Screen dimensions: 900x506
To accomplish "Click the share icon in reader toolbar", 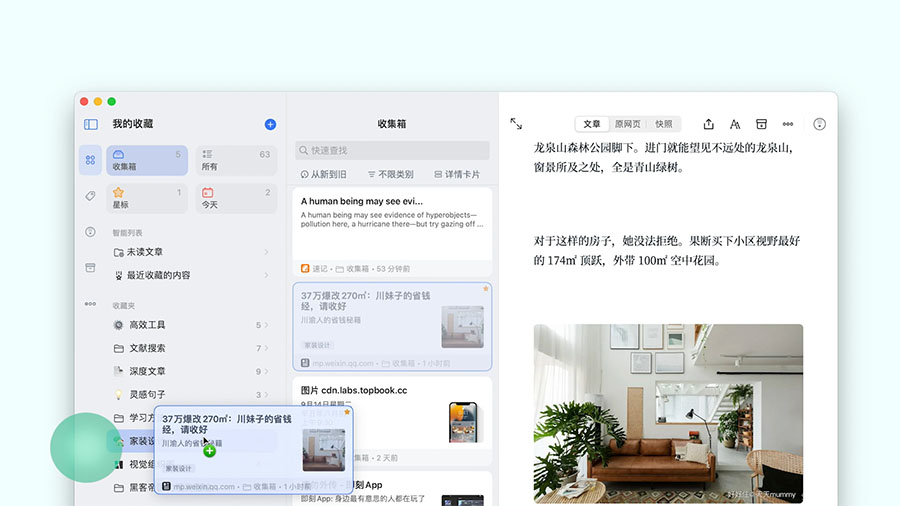I will click(709, 124).
